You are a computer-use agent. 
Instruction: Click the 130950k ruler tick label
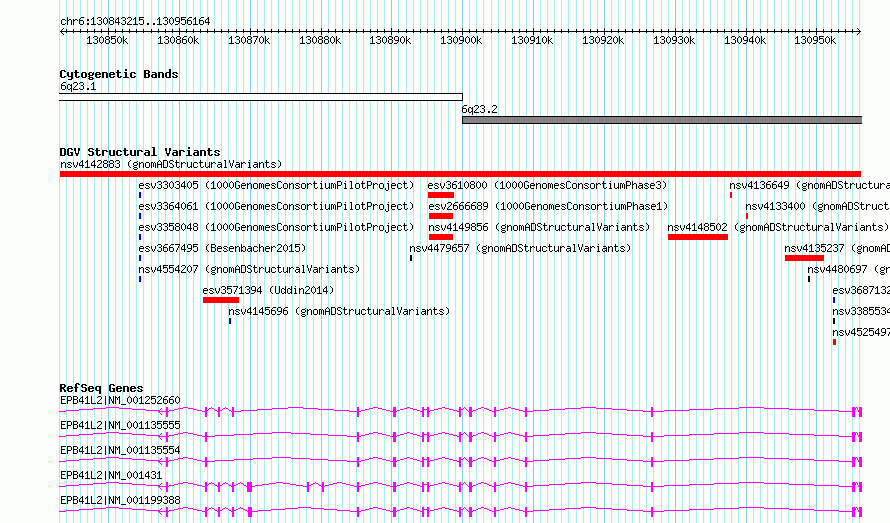click(815, 40)
